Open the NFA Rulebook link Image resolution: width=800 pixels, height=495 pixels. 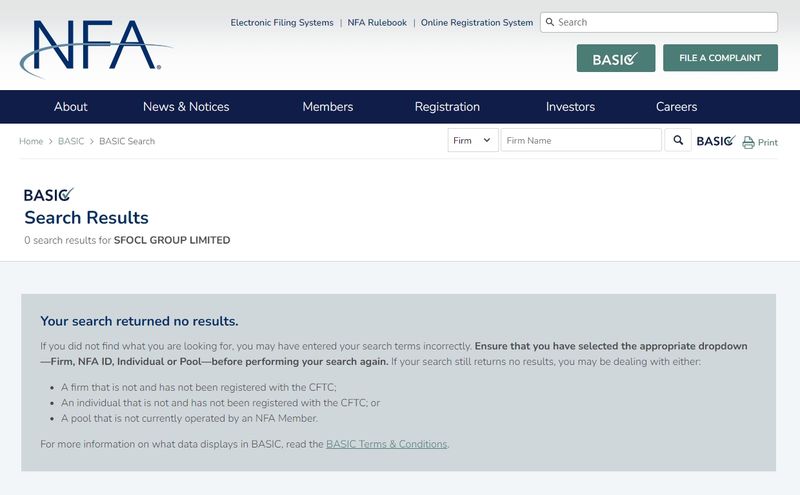[x=377, y=22]
